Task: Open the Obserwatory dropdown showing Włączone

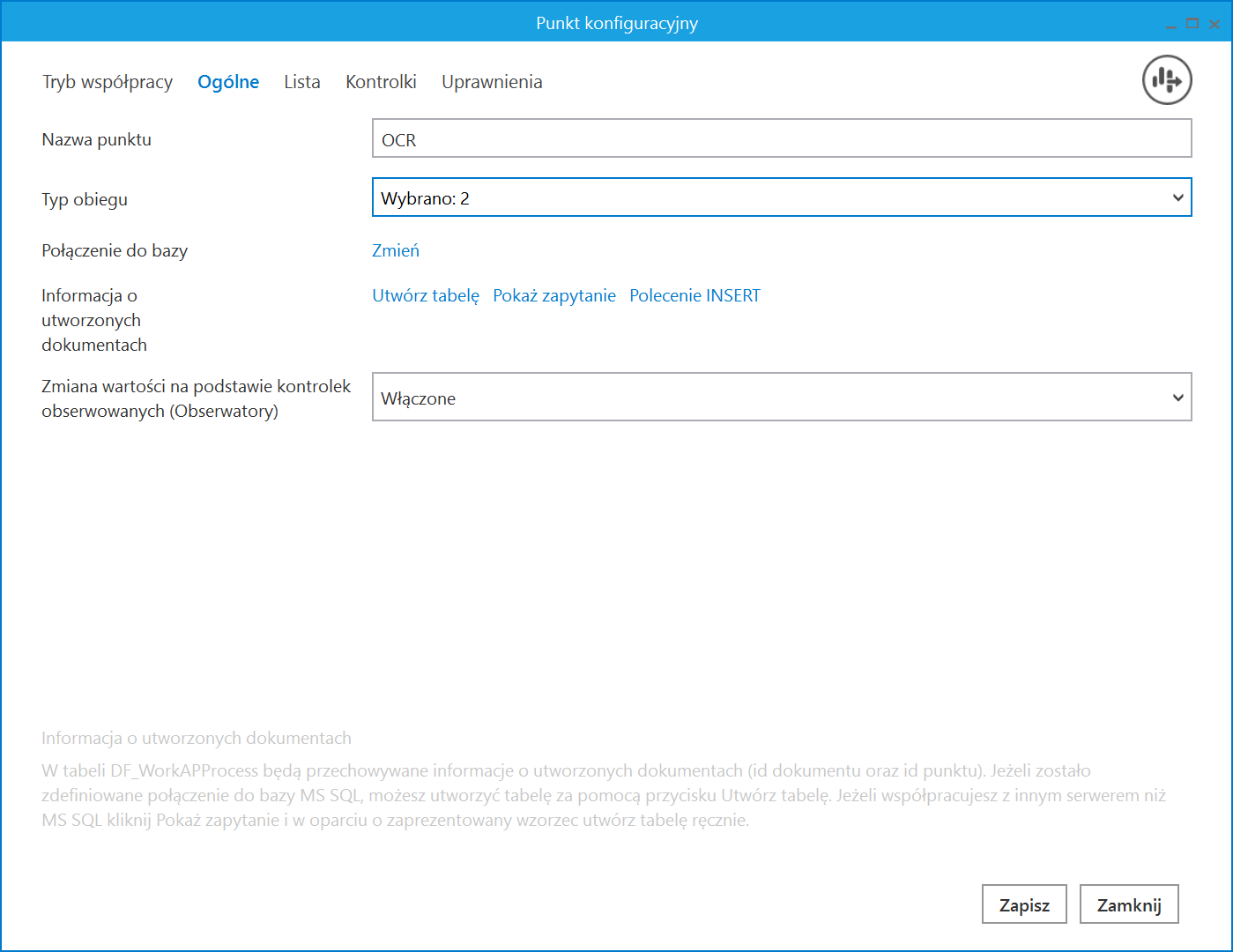Action: 781,398
